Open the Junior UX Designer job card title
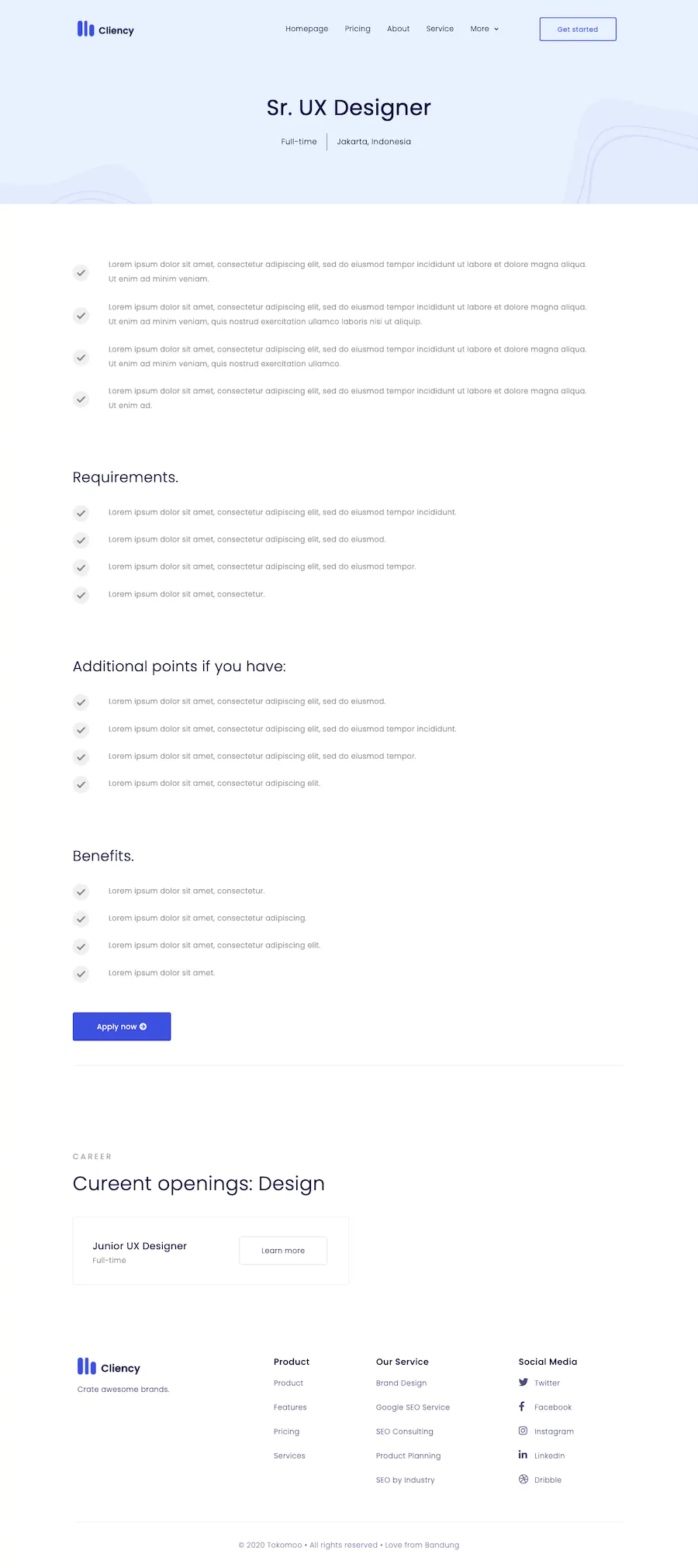Viewport: 698px width, 1568px height. point(140,1245)
